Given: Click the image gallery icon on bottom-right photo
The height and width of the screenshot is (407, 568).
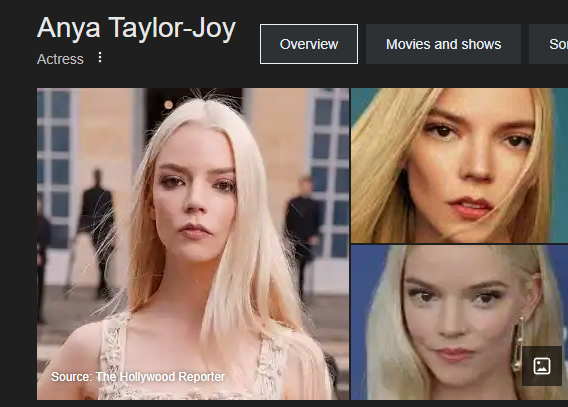Looking at the screenshot, I should (542, 366).
